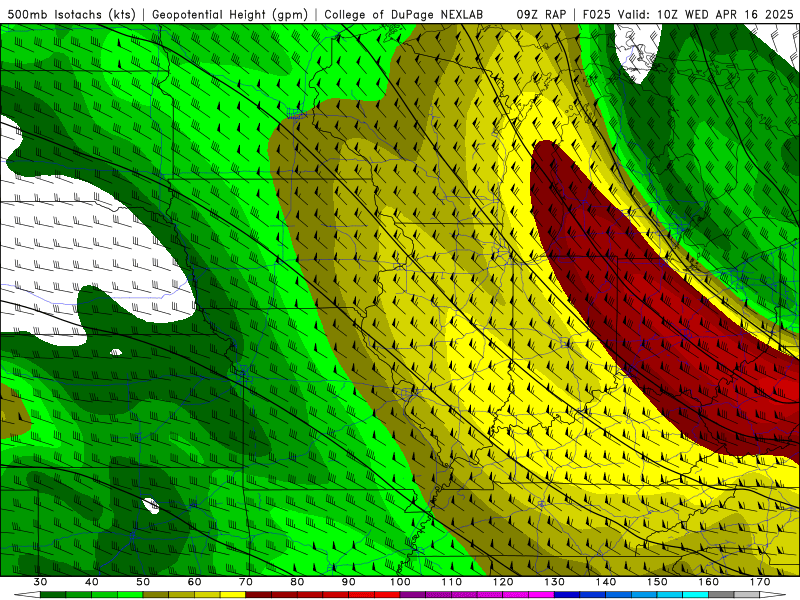
Task: Pick the dark purple 100-105 kt legend swatch
Action: click(413, 595)
